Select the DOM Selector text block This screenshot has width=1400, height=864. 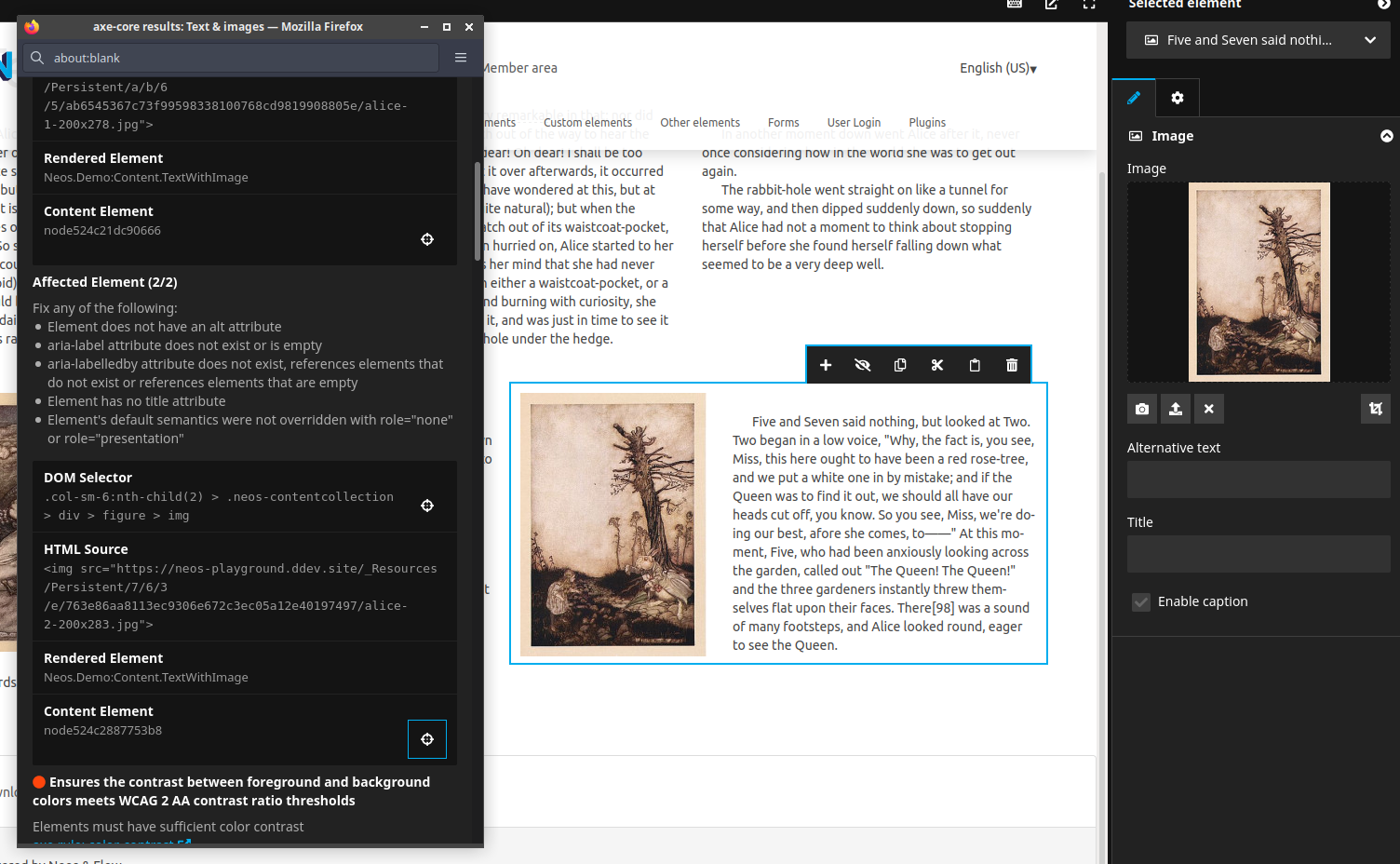tap(219, 506)
